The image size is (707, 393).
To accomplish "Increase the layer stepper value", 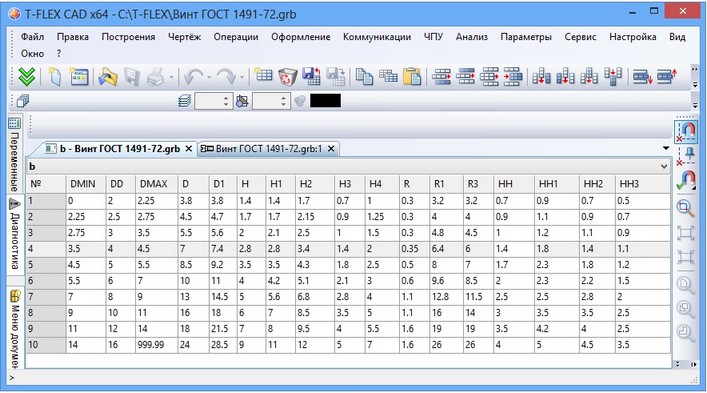I will click(226, 98).
